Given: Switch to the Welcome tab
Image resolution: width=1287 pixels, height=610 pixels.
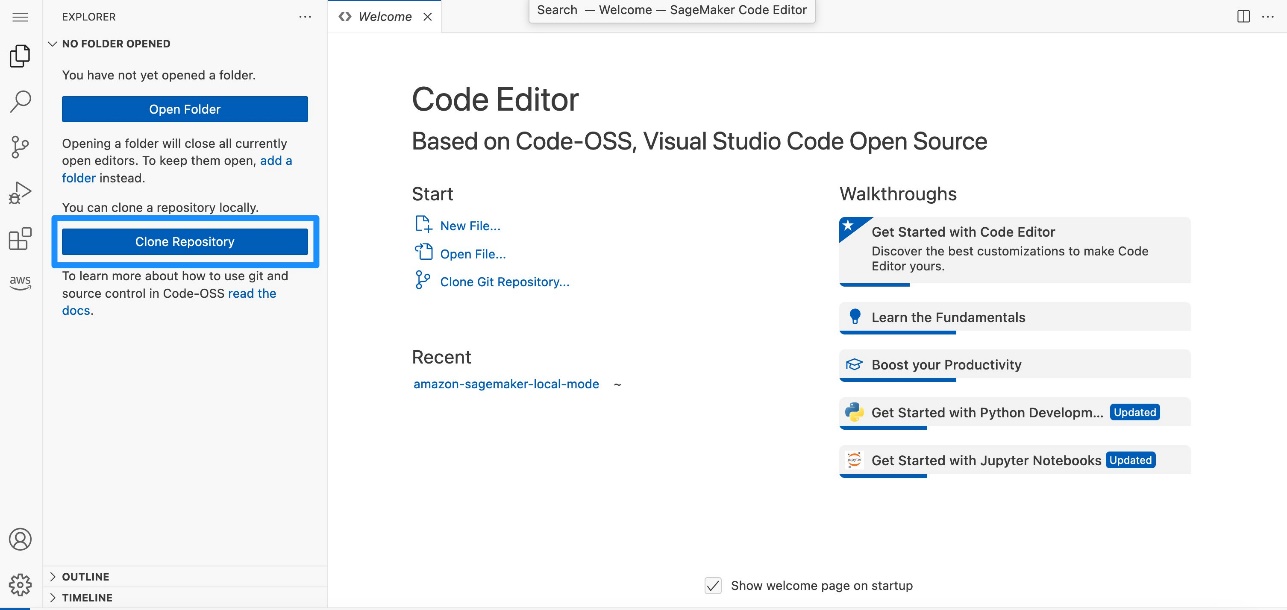Looking at the screenshot, I should pos(384,17).
